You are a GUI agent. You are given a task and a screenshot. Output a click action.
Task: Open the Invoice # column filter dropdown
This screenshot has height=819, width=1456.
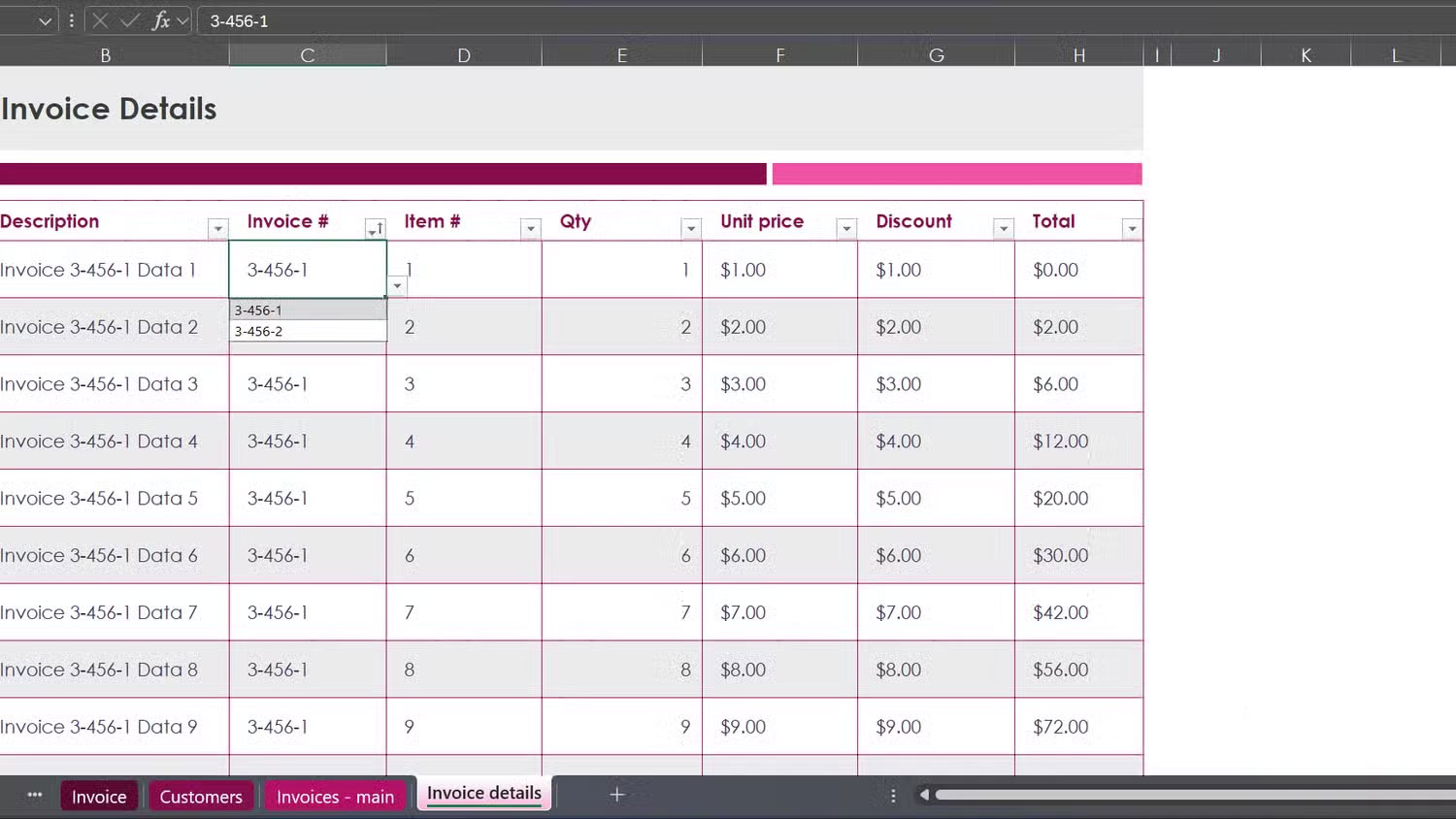coord(376,228)
